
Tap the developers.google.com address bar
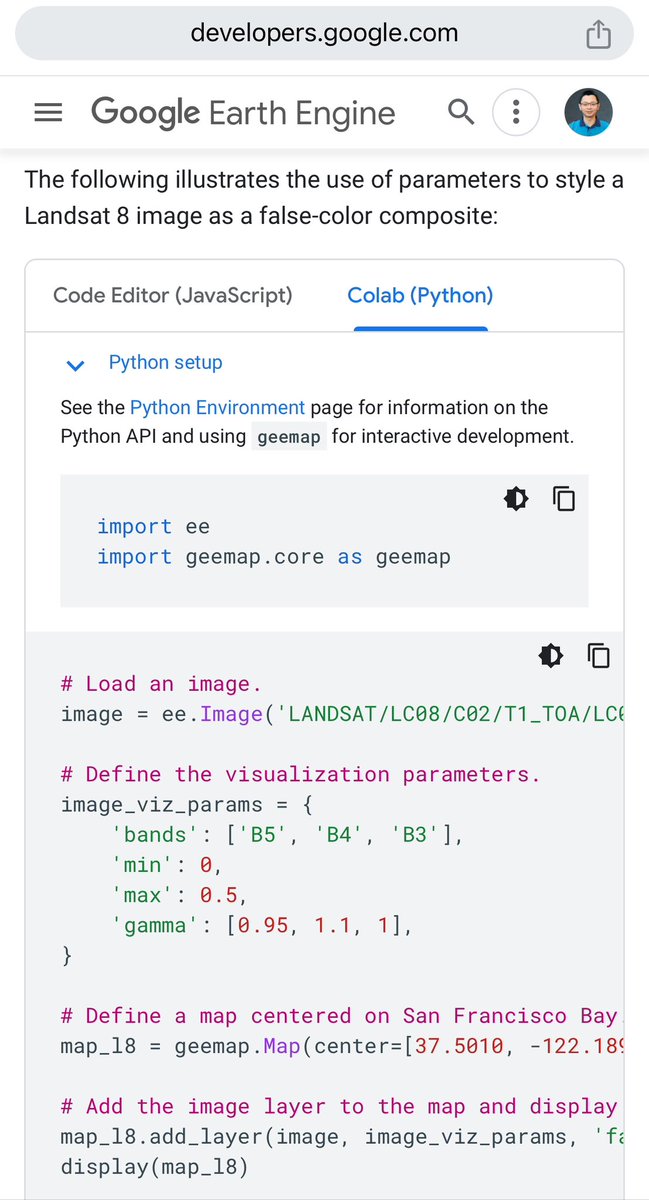tap(324, 34)
